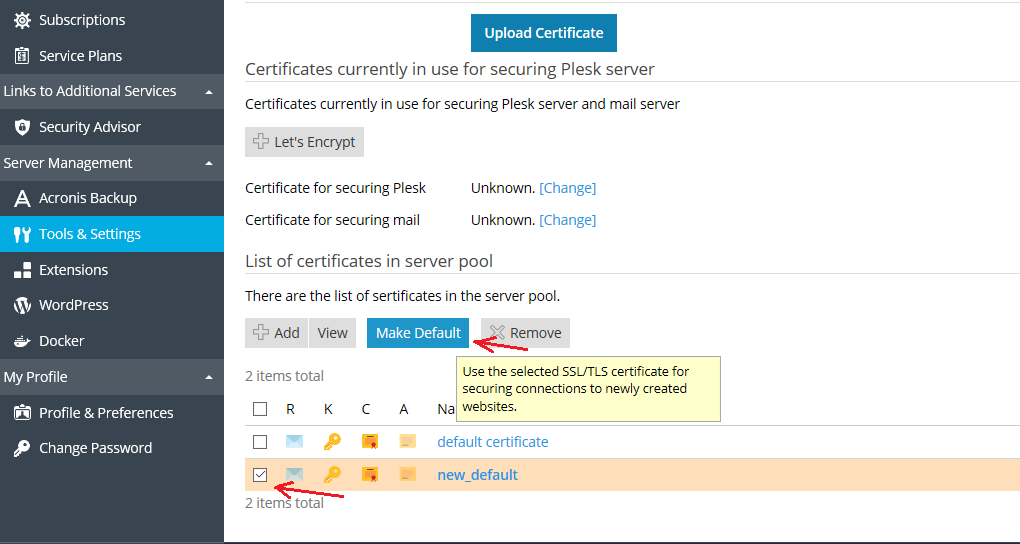
Task: Click the certificate icon in default certificate row
Action: click(x=370, y=442)
